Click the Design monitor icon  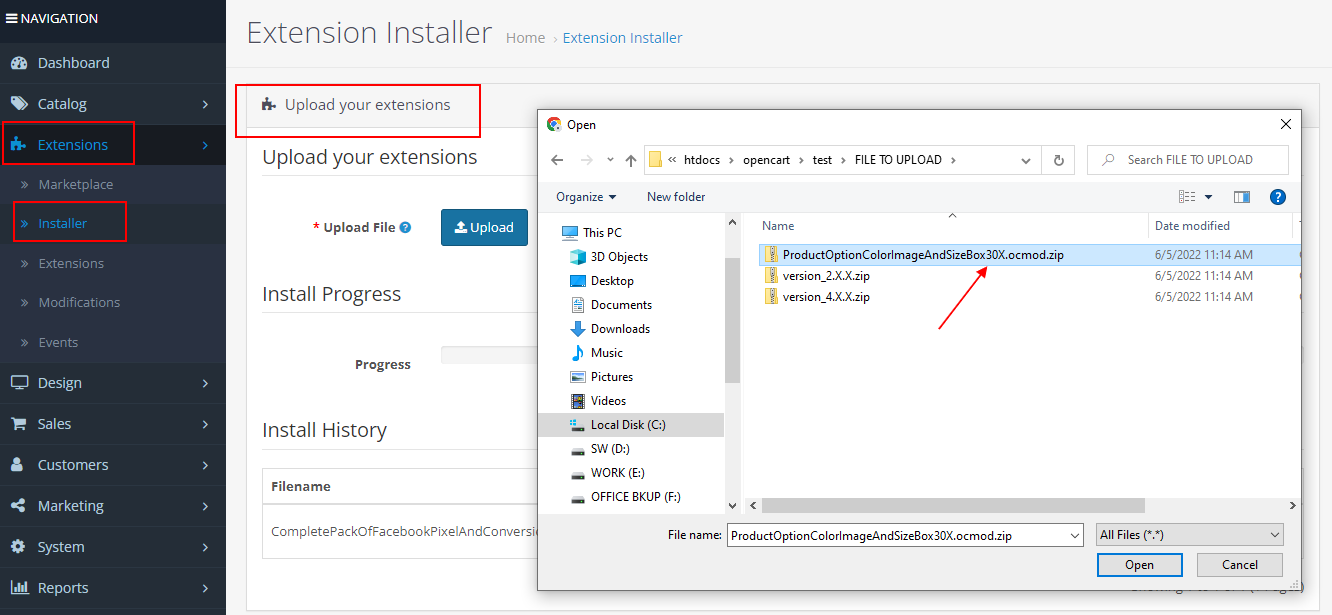coord(18,383)
